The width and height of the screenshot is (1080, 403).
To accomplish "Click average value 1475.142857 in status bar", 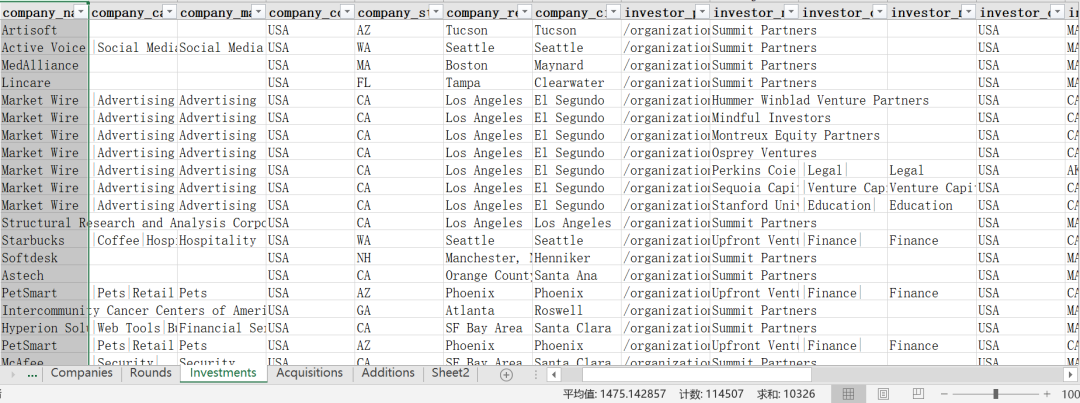I will (614, 394).
